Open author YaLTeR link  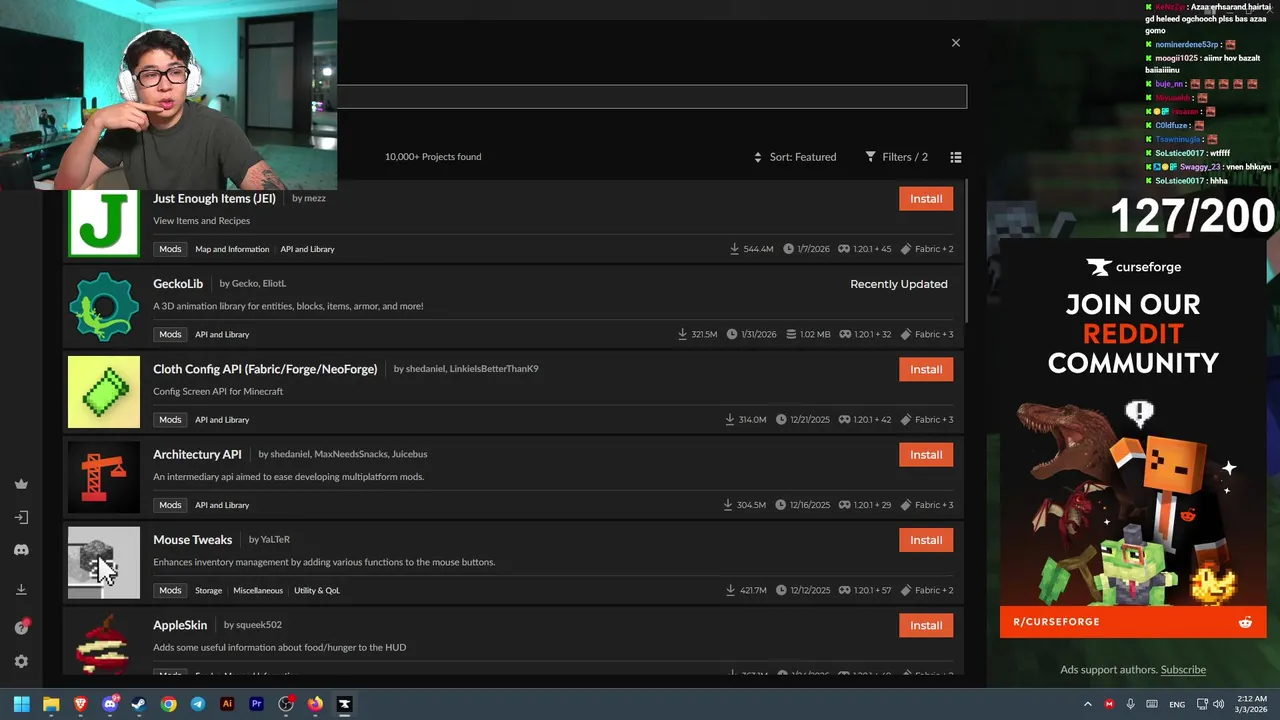pos(275,540)
